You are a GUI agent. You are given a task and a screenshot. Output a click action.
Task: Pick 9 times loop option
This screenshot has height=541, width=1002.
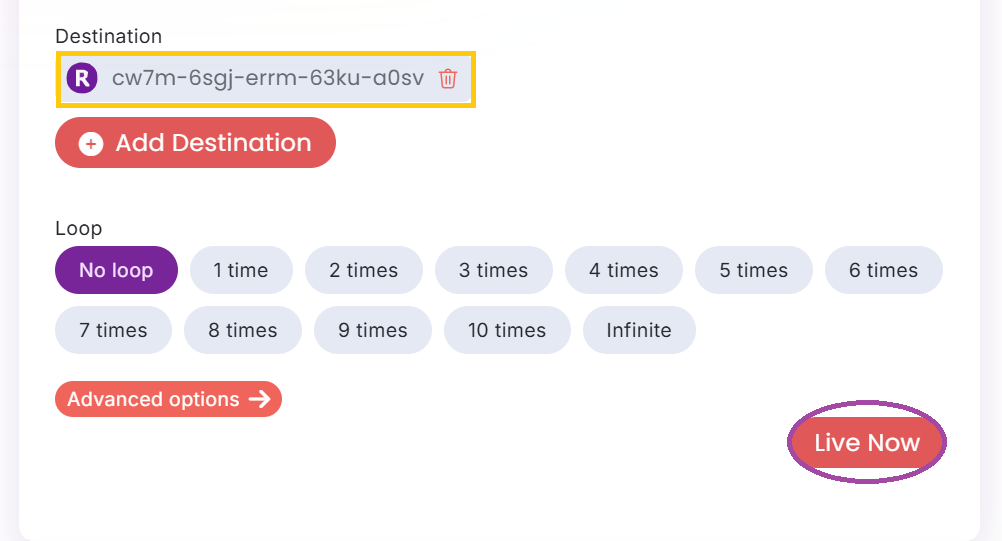click(x=373, y=330)
